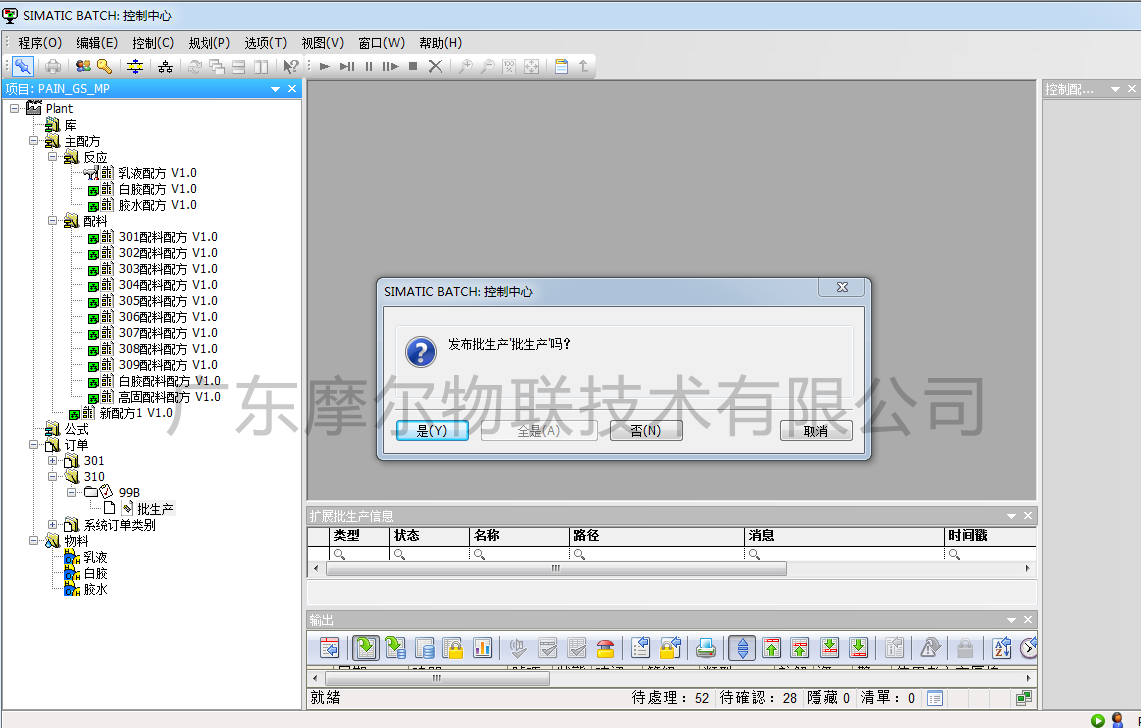Screen dimensions: 1141x728
Task: Click the 类型 column filter field
Action: click(x=360, y=555)
